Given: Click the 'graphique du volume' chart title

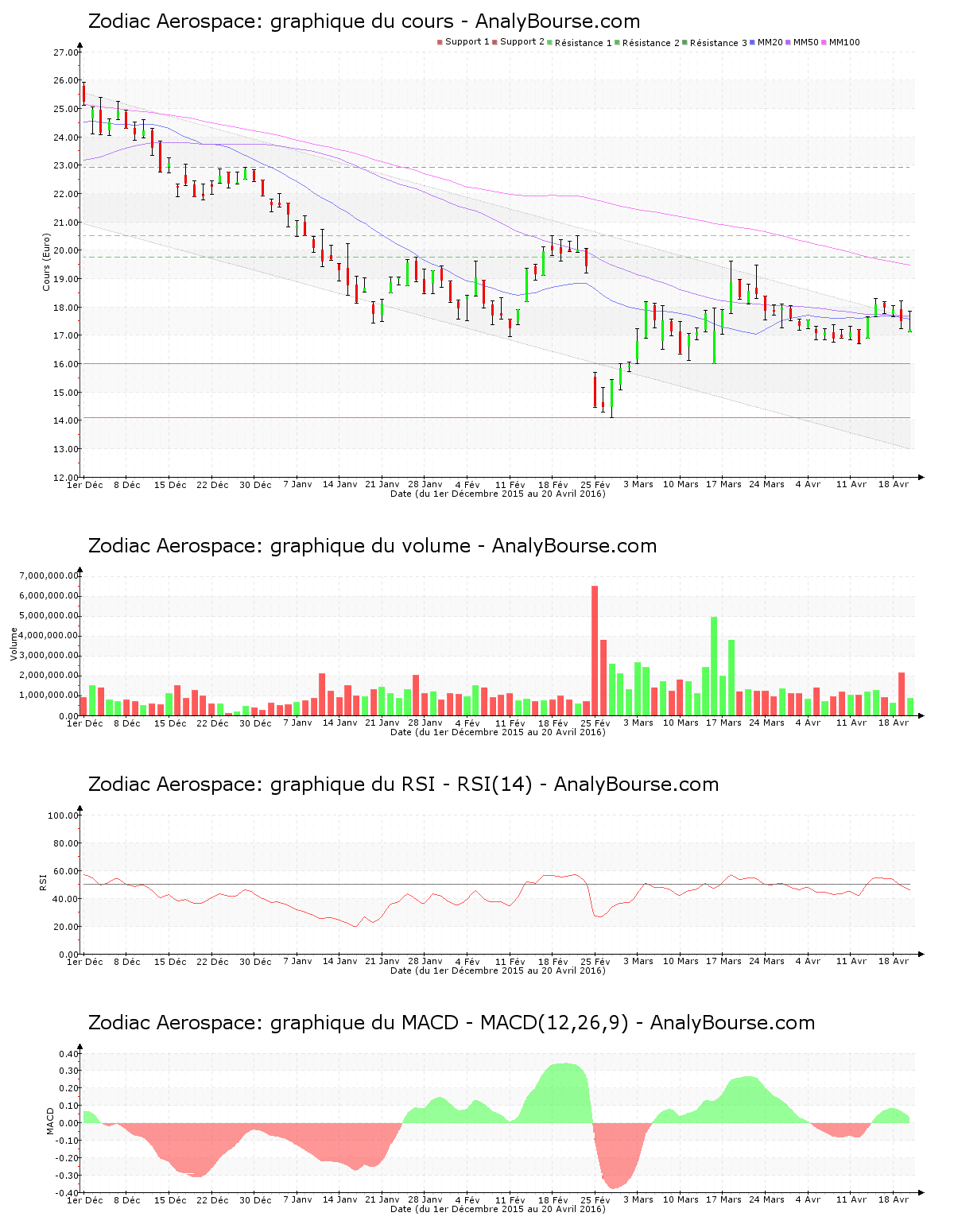Looking at the screenshot, I should tap(372, 546).
